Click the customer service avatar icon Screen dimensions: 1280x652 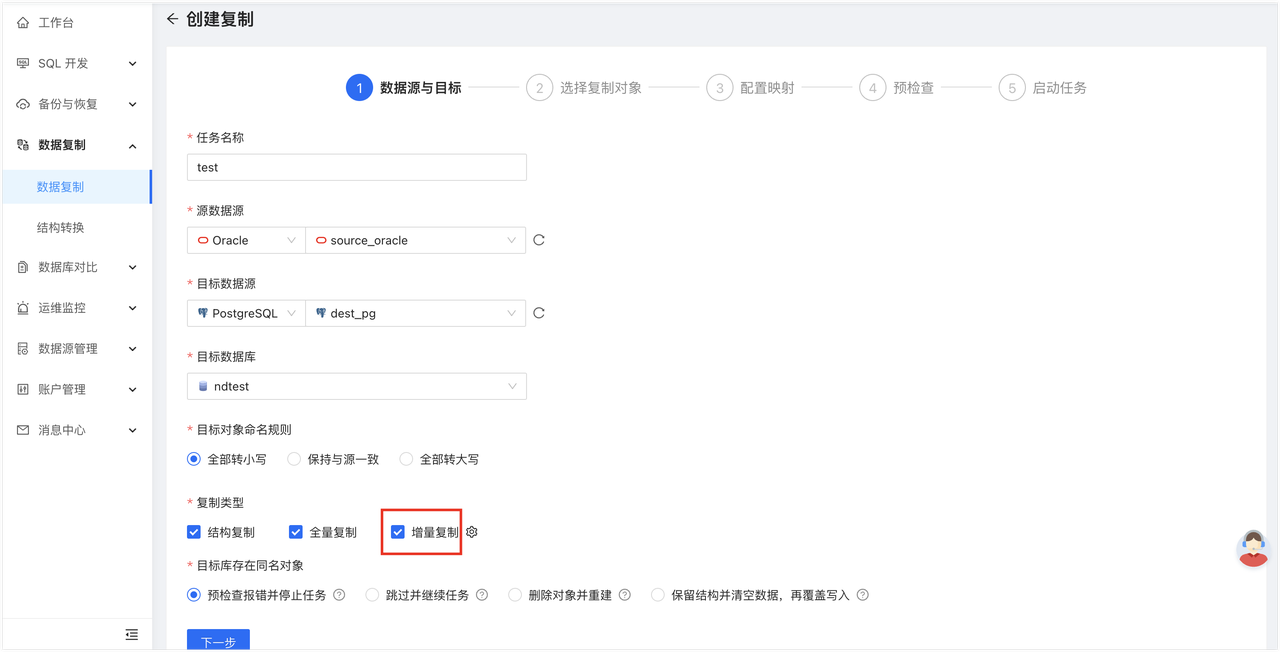click(x=1253, y=547)
